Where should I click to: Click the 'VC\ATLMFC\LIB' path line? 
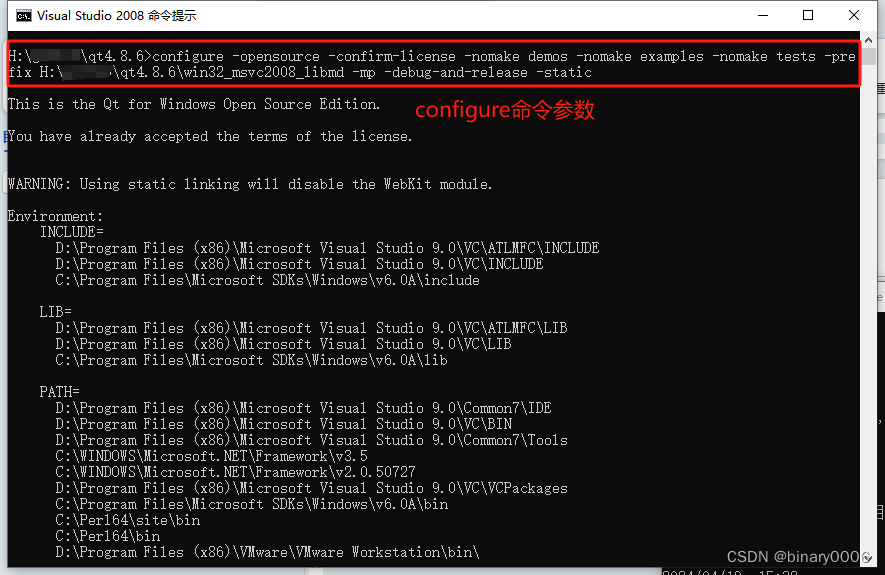(x=311, y=328)
